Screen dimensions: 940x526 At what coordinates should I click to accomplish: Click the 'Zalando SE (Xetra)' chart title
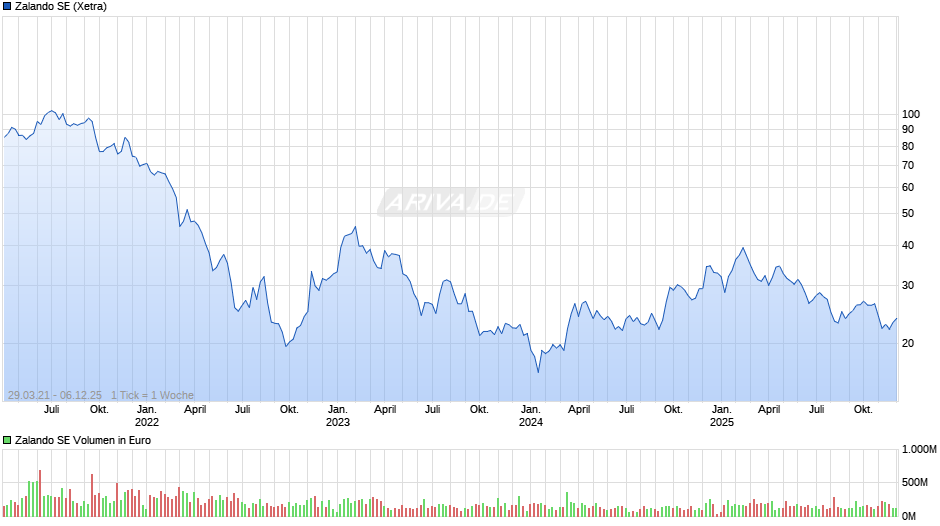pos(61,7)
